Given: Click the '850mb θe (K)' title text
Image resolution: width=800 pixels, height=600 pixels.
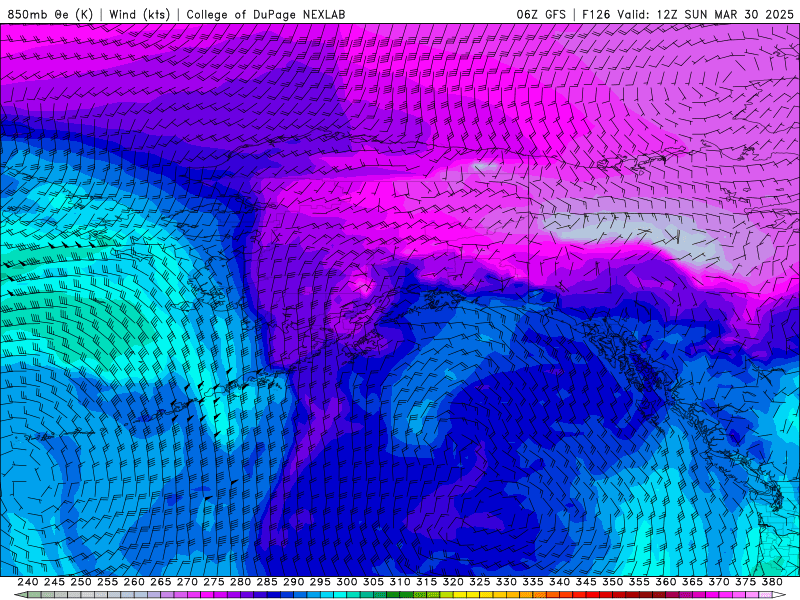Looking at the screenshot, I should point(50,14).
